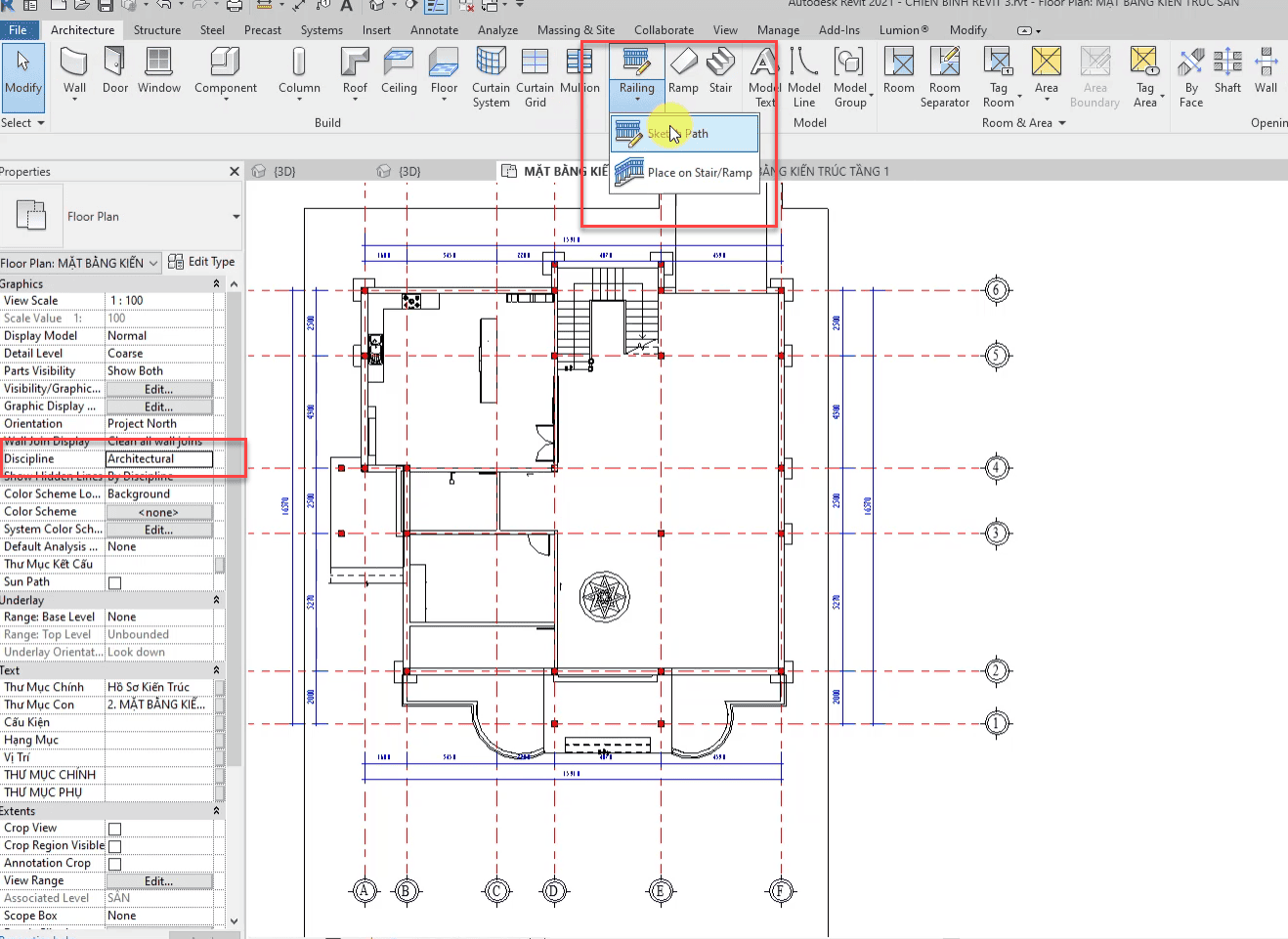Click the Tag Room tool
Screen dimensions: 1288x939
coord(999,76)
